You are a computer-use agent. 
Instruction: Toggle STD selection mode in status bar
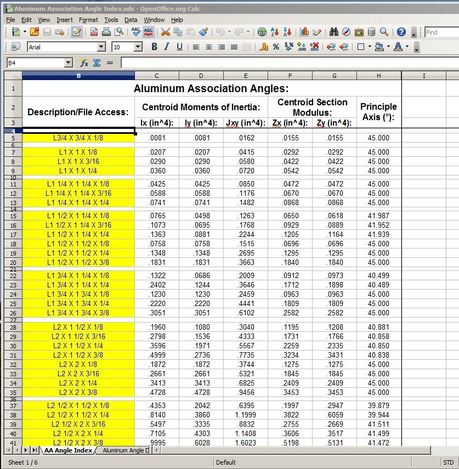tap(448, 462)
